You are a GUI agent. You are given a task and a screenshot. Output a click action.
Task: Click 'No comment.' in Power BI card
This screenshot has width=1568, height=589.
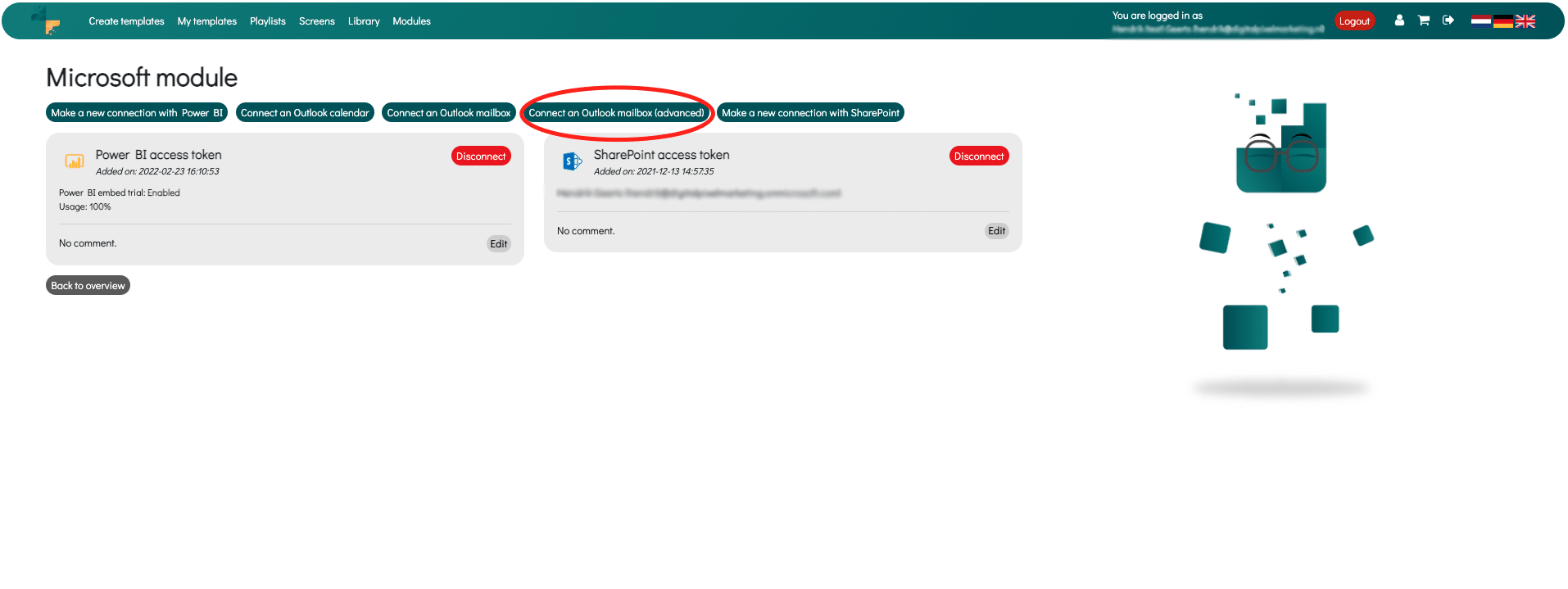point(88,243)
